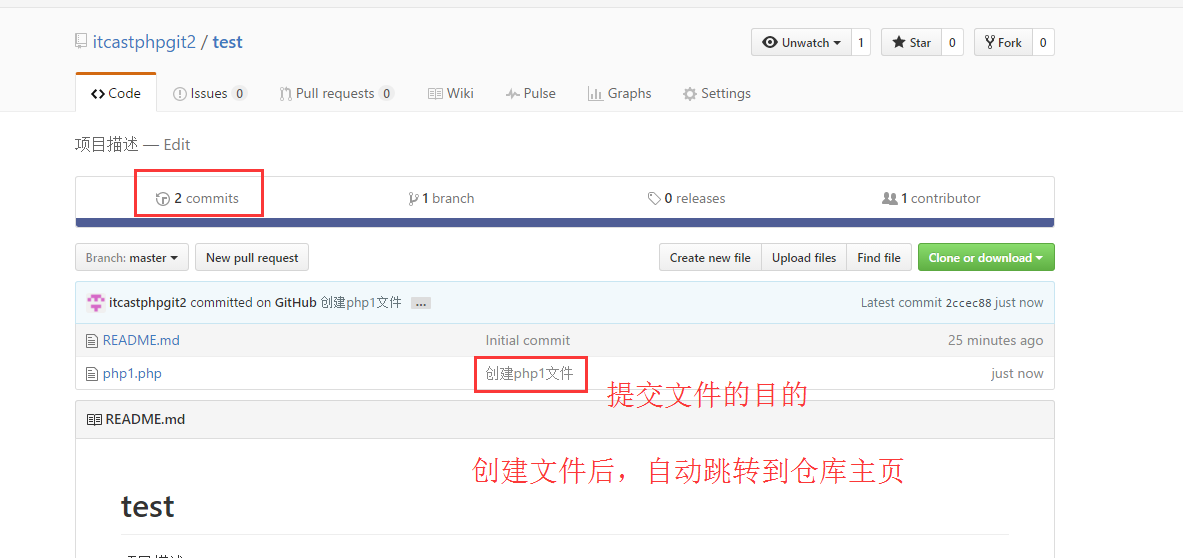Viewport: 1183px width, 558px height.
Task: Click the forks count 0
Action: pos(1043,42)
